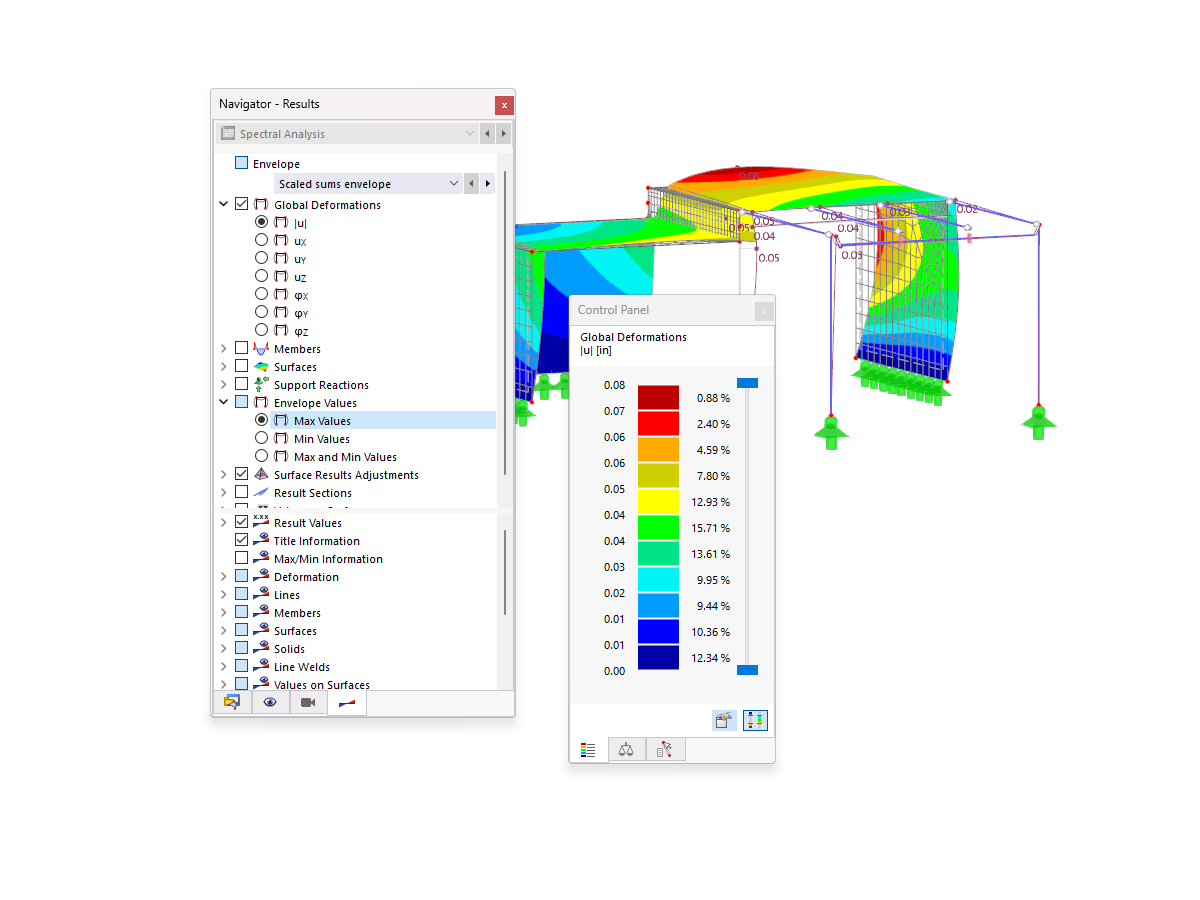Expand the Line Welds display node
The image size is (1200, 900).
224,667
